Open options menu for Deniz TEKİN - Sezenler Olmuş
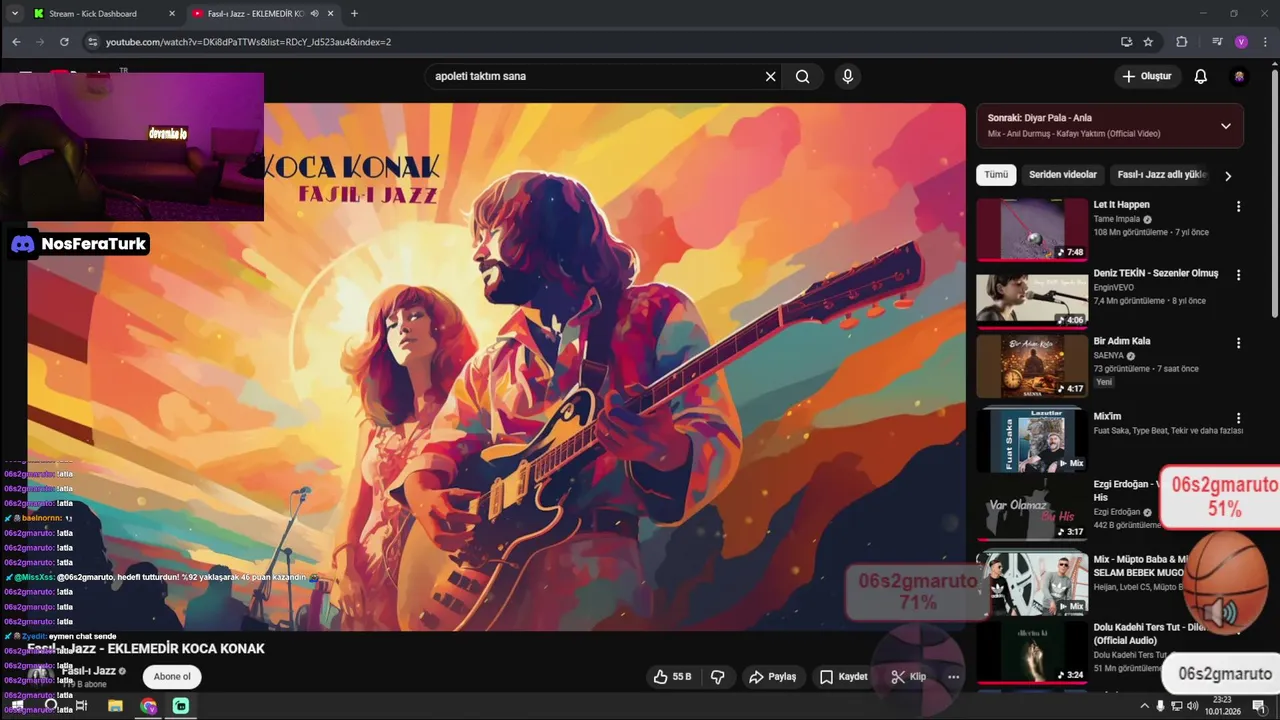 coord(1238,275)
